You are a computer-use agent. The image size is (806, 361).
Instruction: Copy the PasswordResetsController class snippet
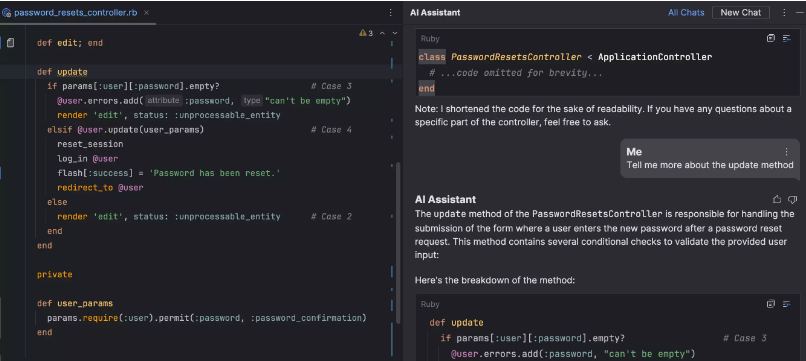coord(771,38)
